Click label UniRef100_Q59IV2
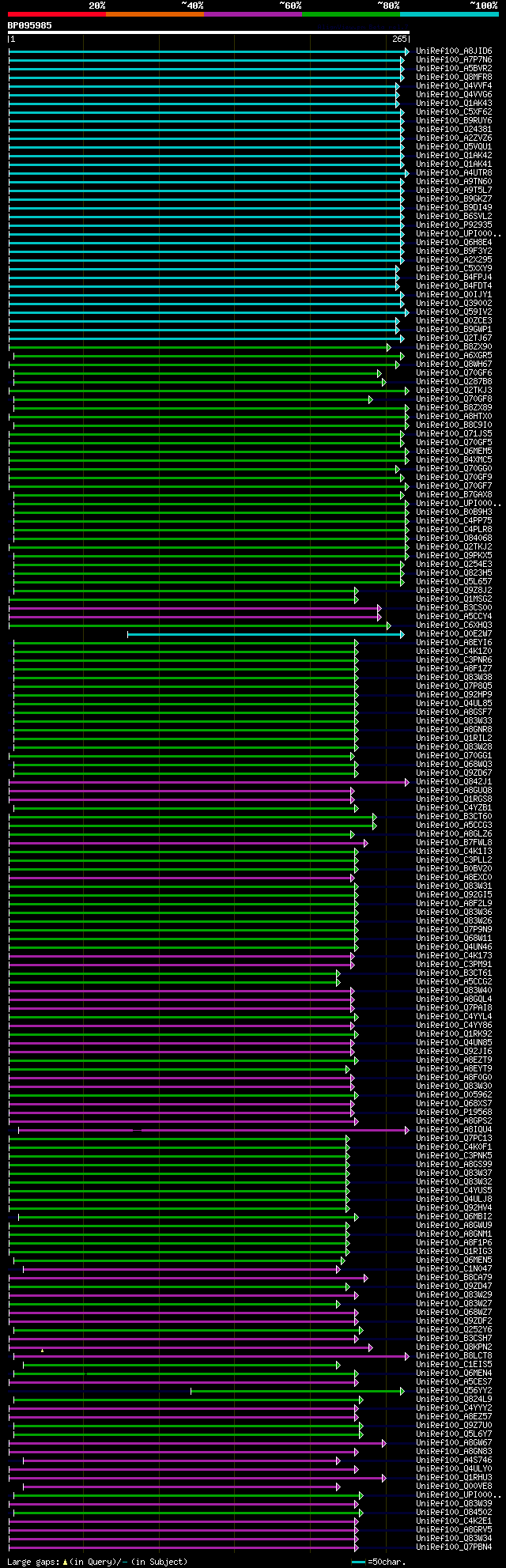This screenshot has width=506, height=1568. click(454, 312)
